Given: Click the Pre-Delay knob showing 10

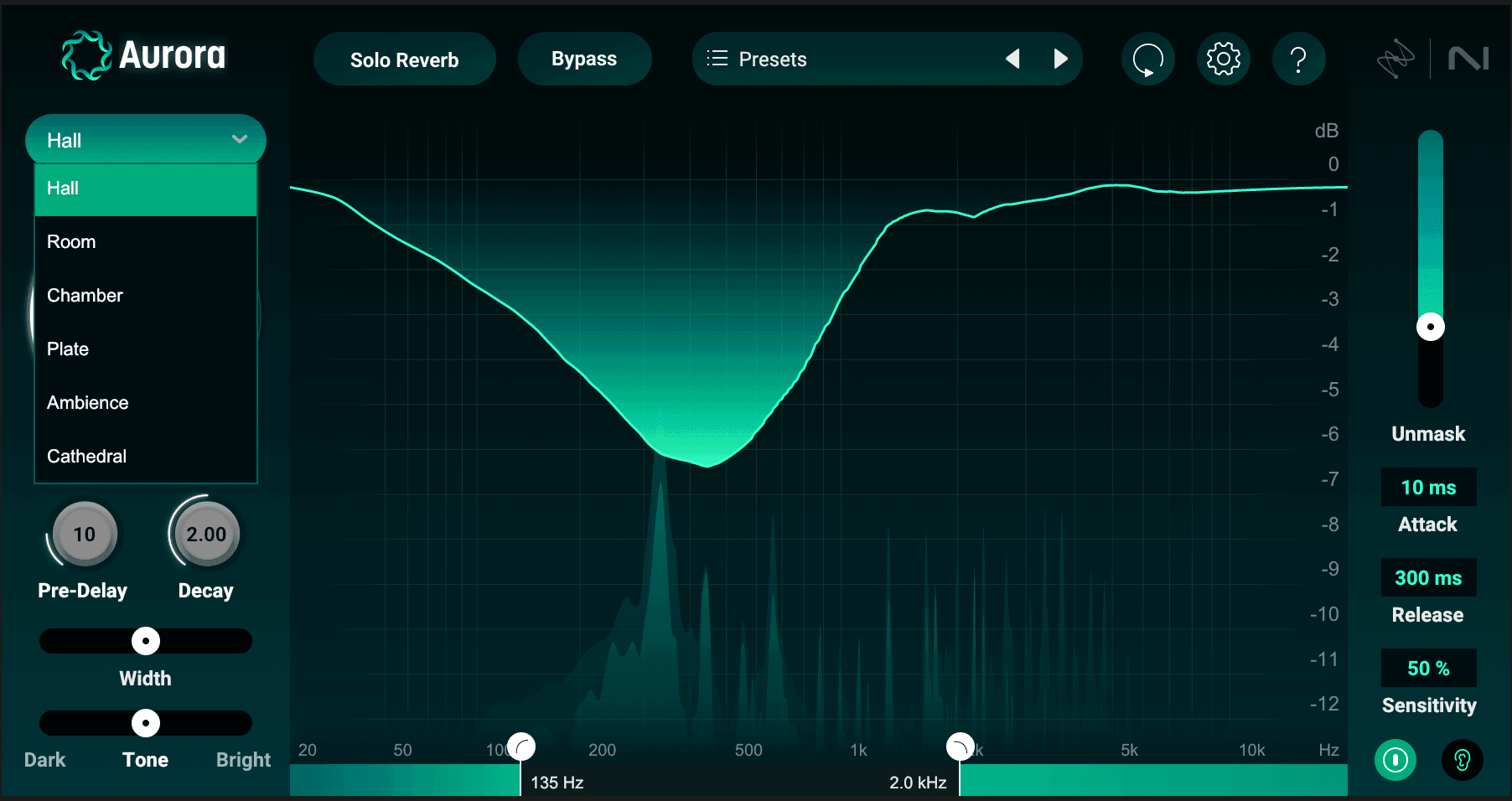Looking at the screenshot, I should [x=85, y=534].
